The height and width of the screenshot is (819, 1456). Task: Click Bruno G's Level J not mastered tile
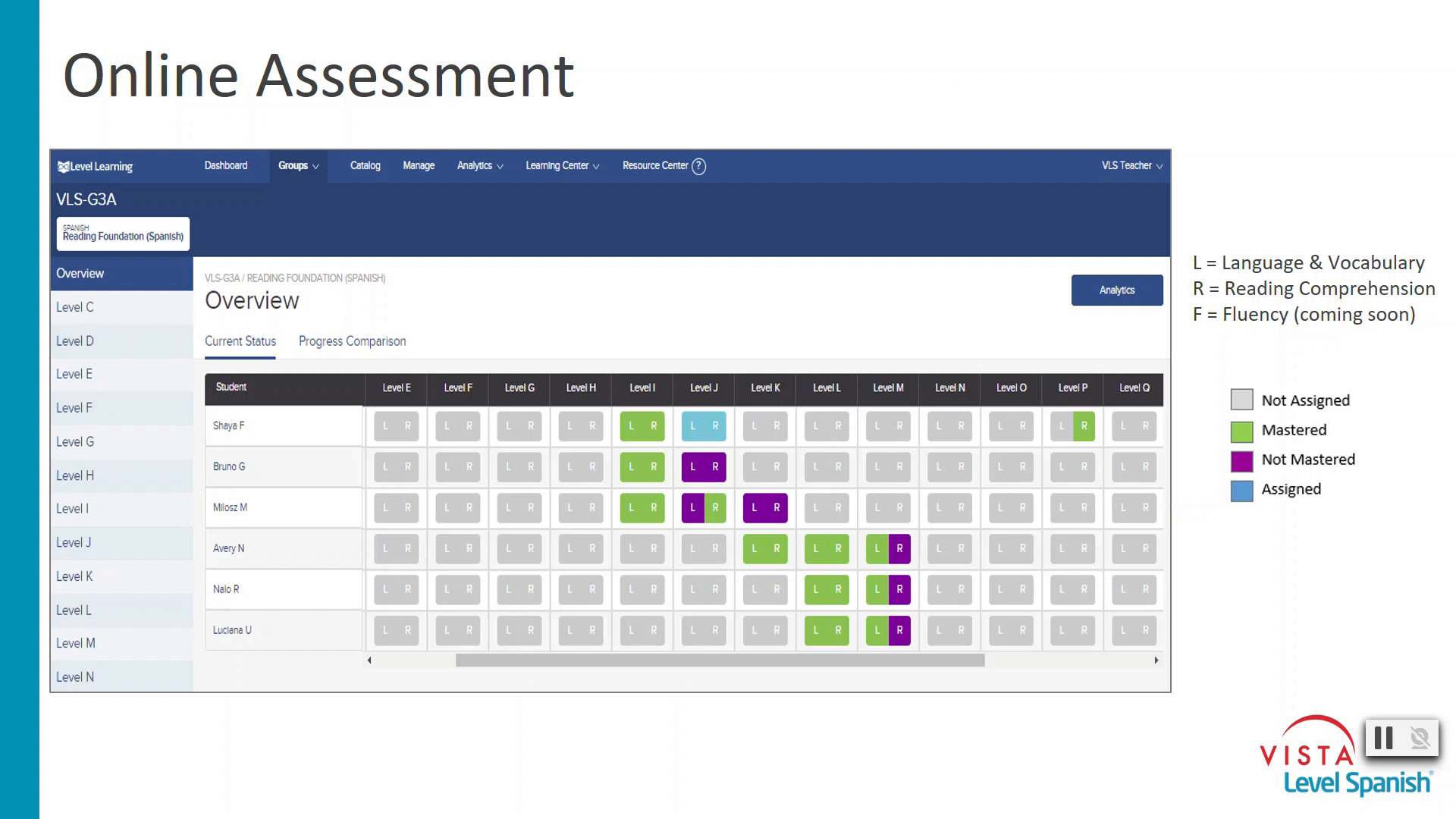tap(704, 467)
